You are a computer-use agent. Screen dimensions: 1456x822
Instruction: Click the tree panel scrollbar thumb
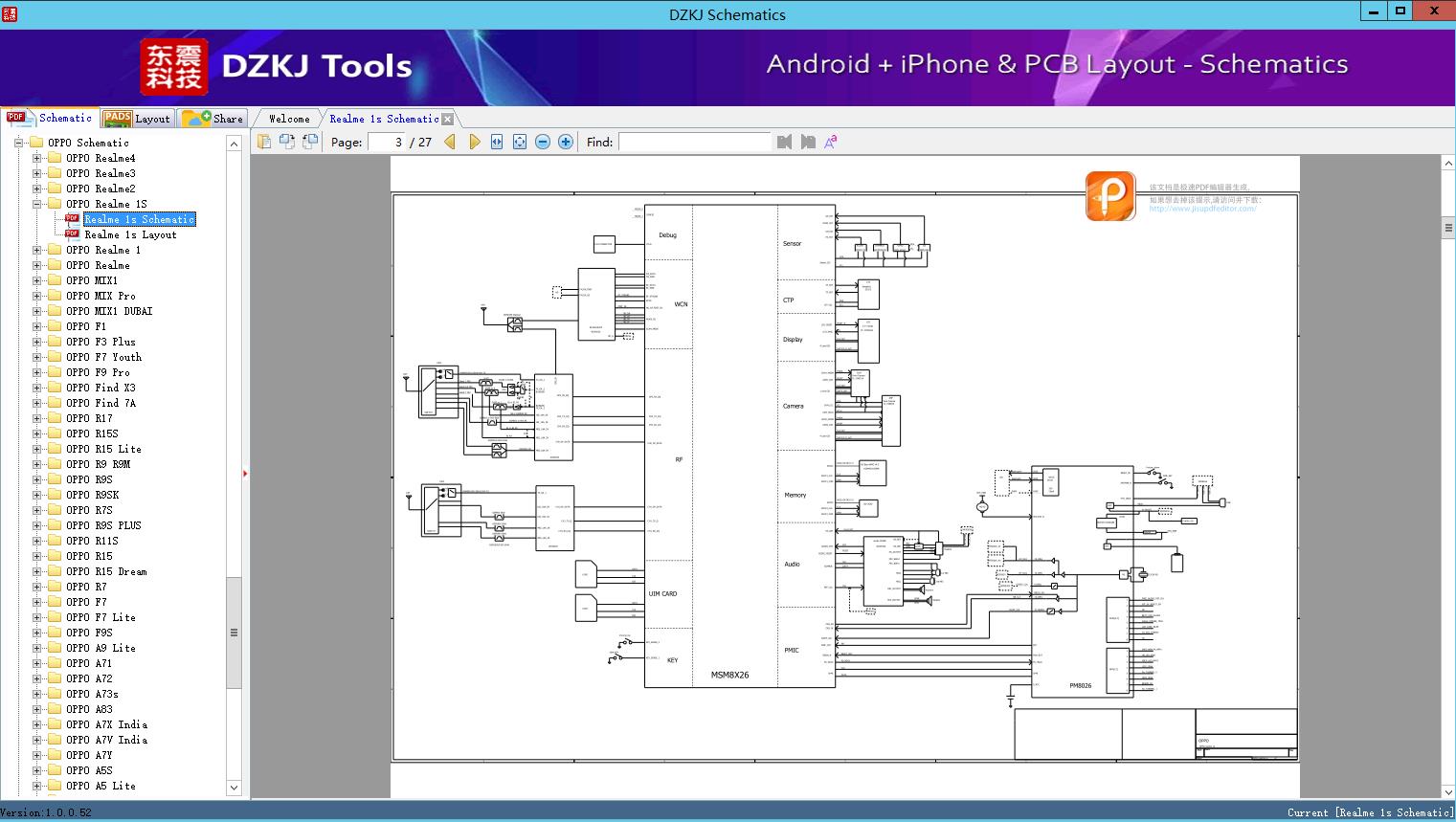tap(234, 633)
